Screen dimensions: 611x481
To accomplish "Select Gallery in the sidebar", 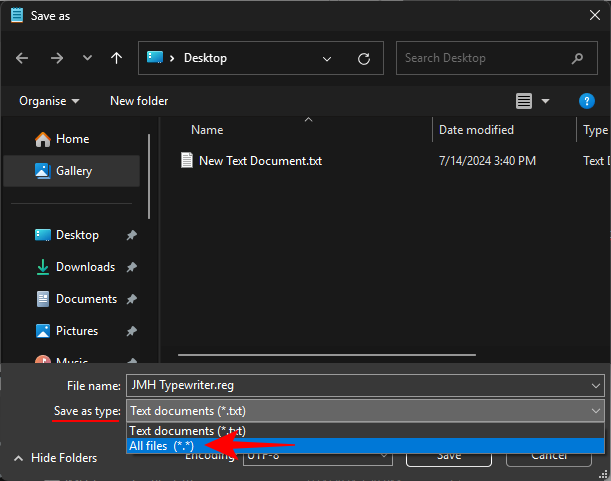I will point(73,171).
